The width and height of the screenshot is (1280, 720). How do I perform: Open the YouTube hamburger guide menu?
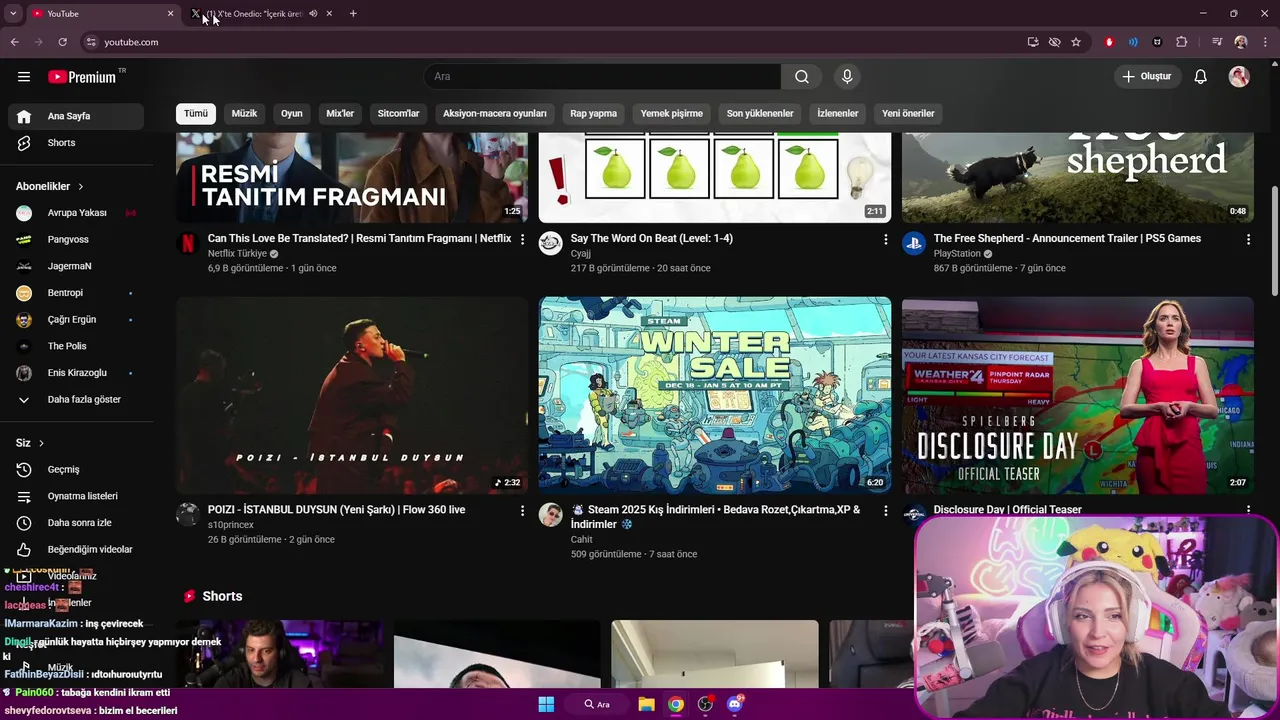[x=24, y=77]
